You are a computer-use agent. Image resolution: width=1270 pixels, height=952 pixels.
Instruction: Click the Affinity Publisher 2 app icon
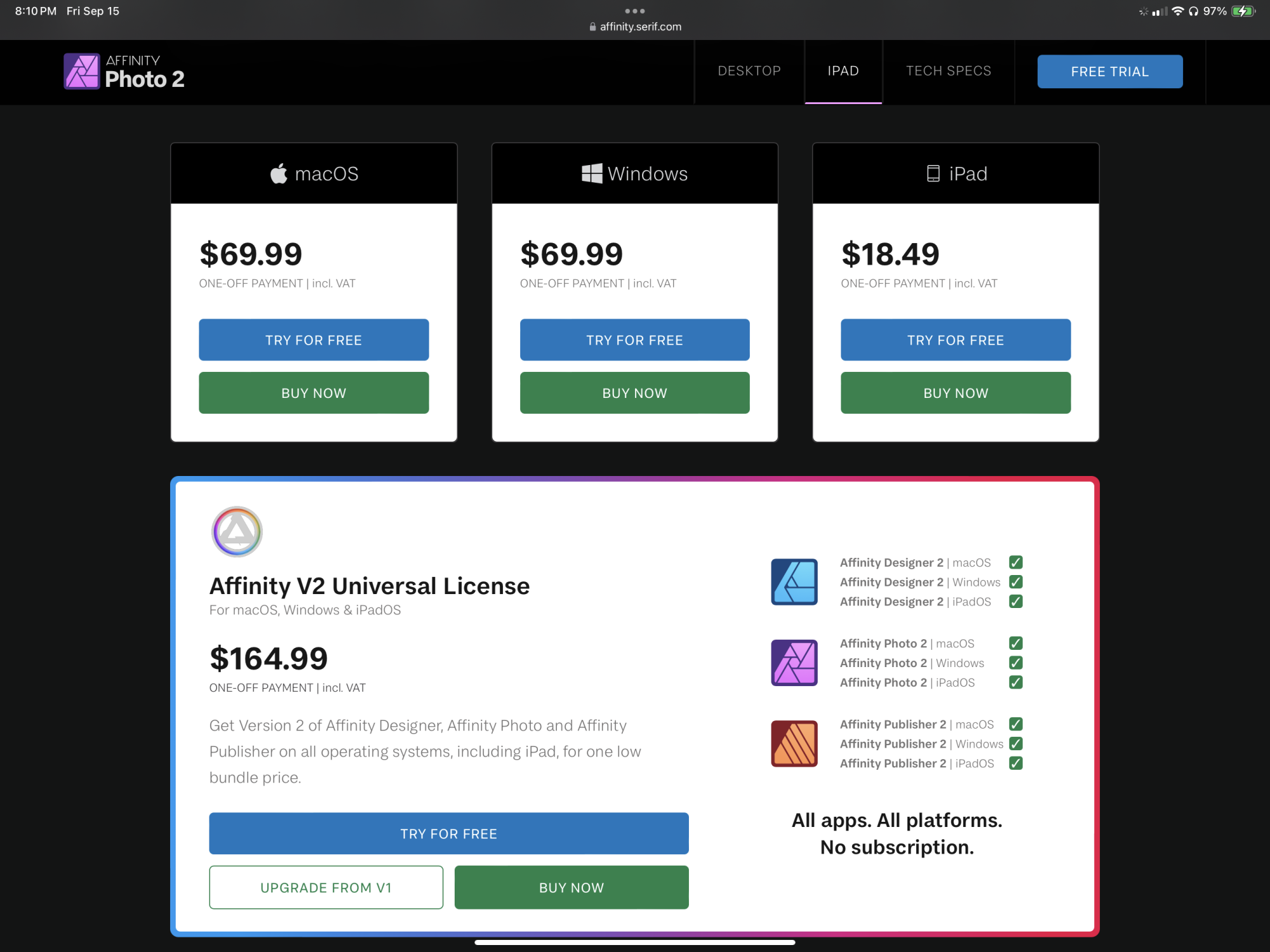click(x=794, y=743)
